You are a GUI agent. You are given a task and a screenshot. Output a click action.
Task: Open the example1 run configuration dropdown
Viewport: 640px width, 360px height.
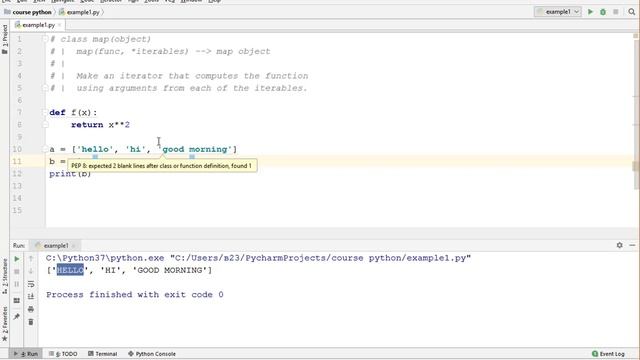[558, 12]
